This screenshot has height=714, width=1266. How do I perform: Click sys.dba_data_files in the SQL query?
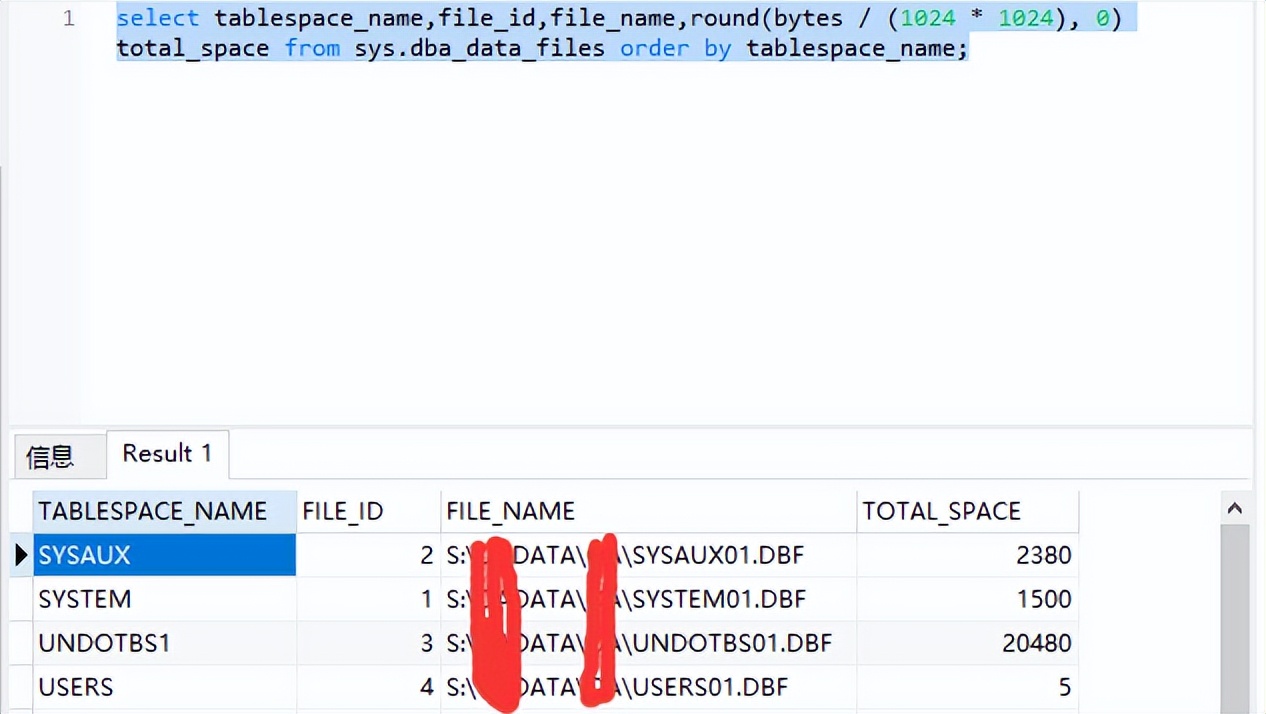pos(479,49)
